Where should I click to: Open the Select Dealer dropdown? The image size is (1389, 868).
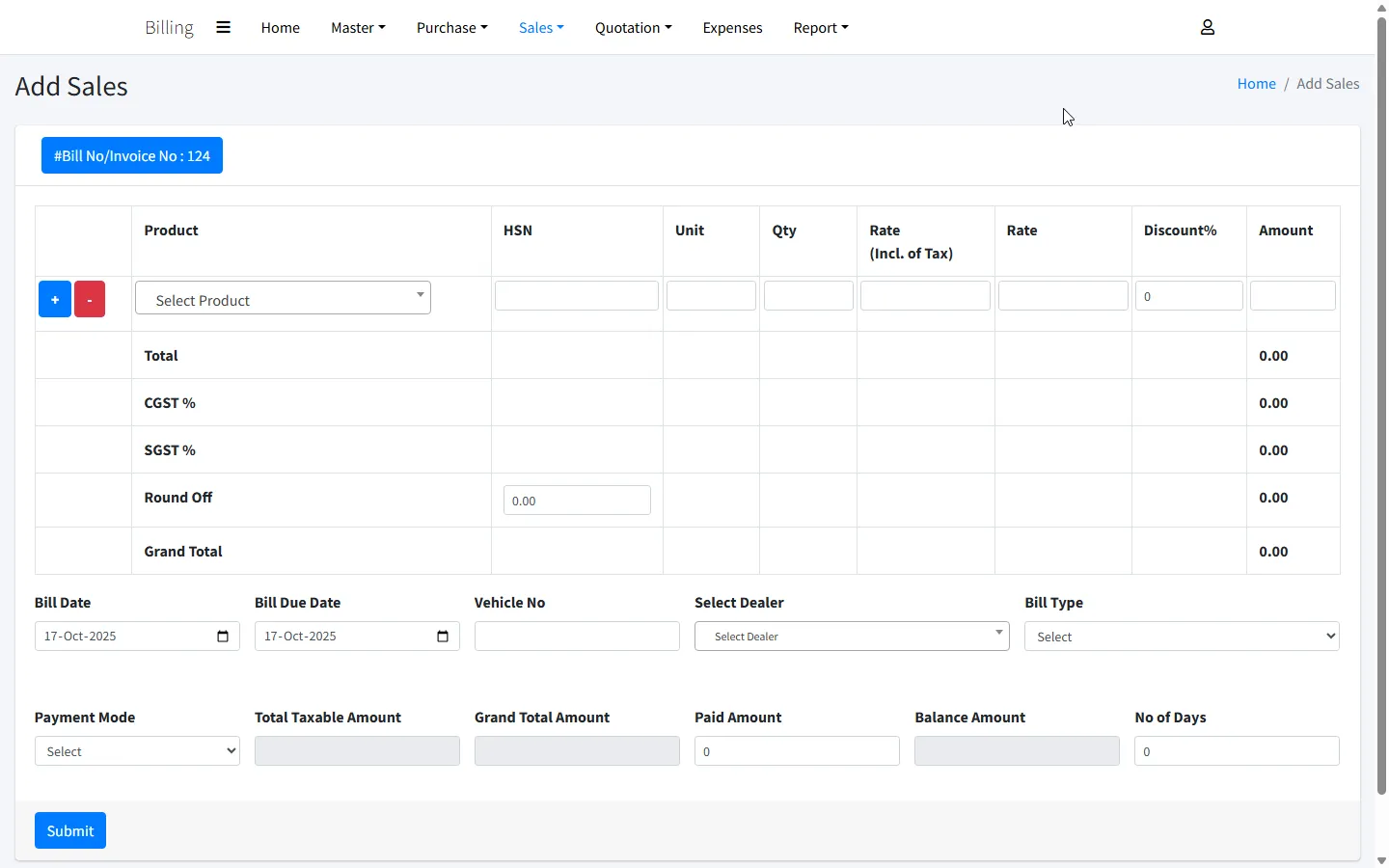(851, 637)
